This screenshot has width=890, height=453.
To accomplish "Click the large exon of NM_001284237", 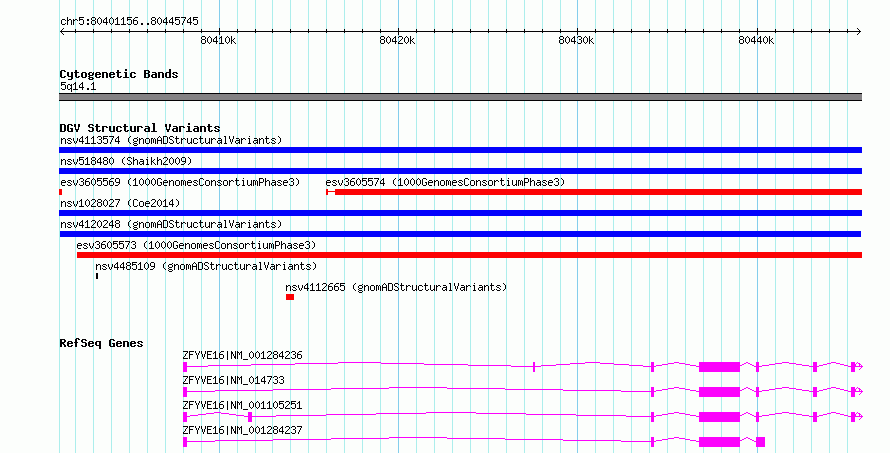I will 719,442.
